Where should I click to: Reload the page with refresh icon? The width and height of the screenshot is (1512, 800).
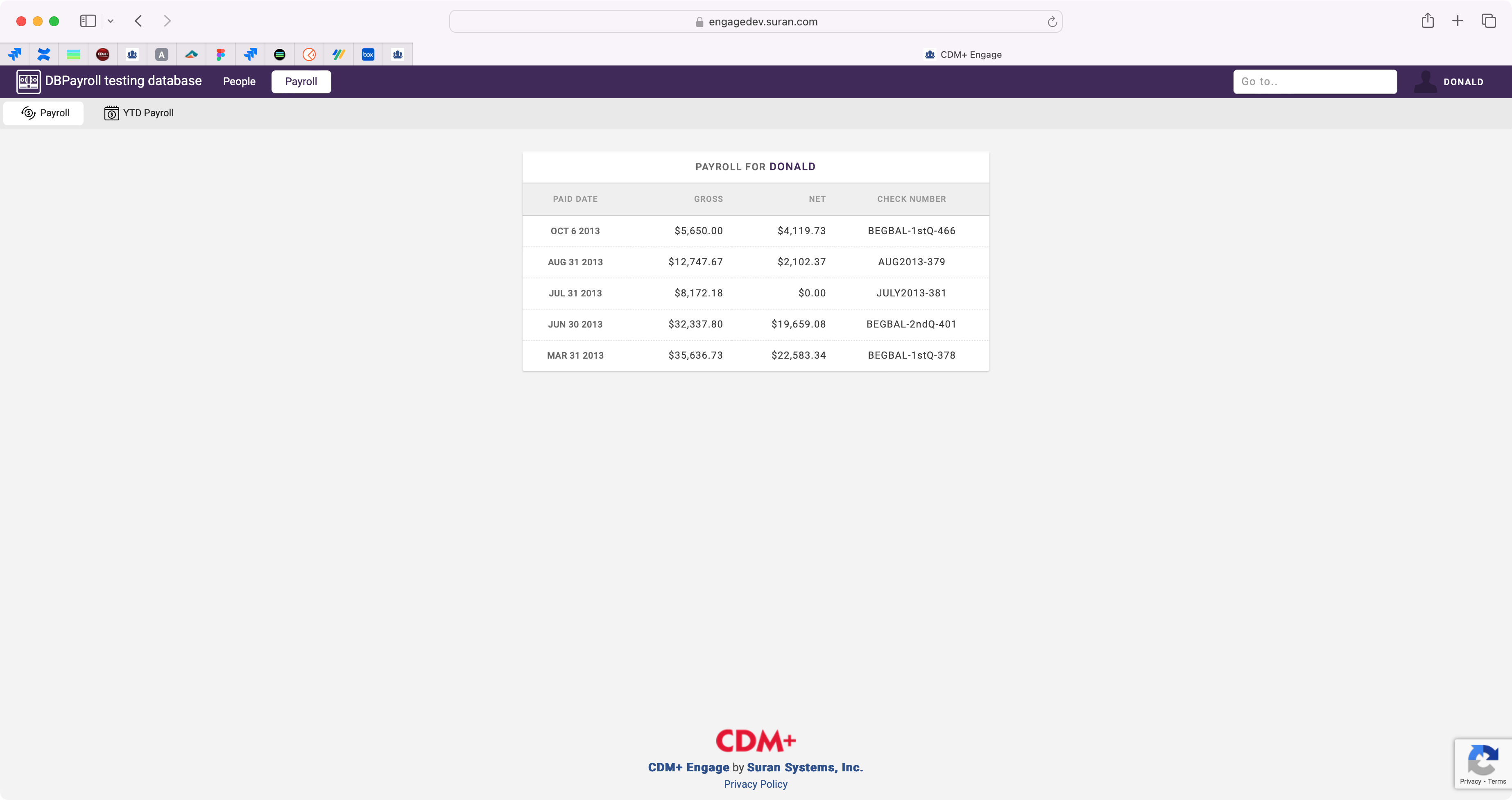coord(1052,22)
